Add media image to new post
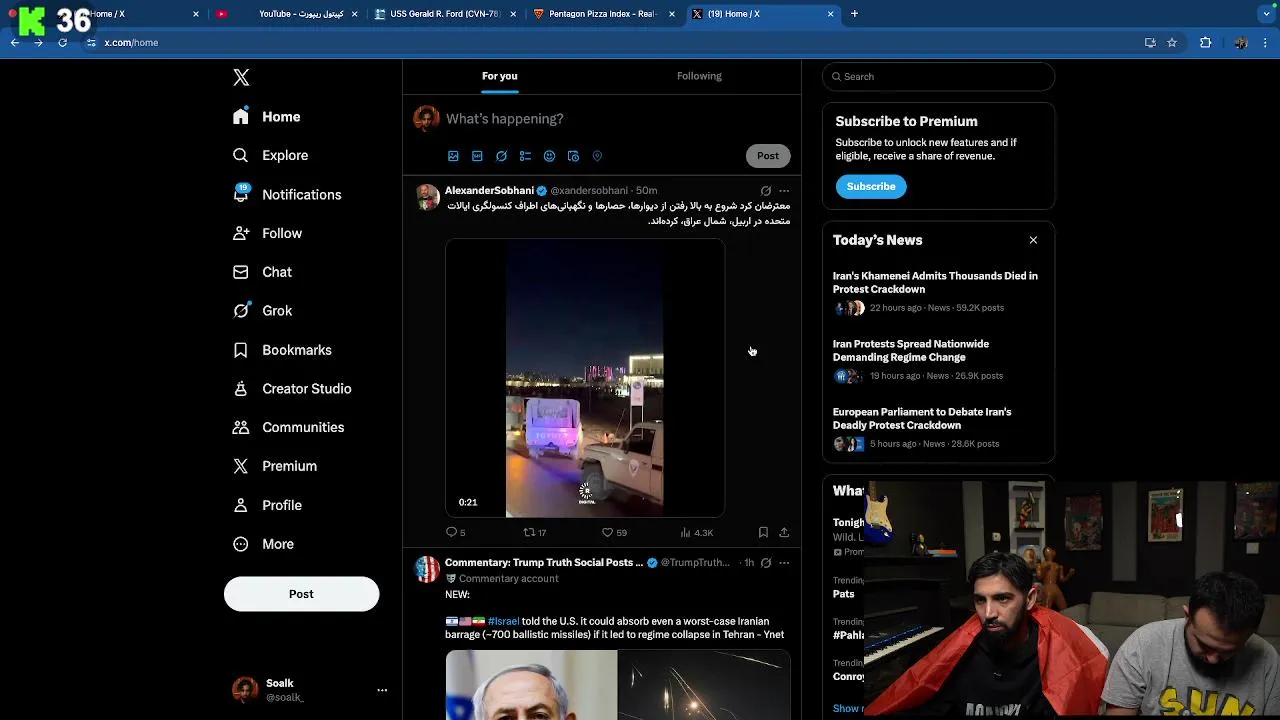The image size is (1280, 720). (453, 156)
